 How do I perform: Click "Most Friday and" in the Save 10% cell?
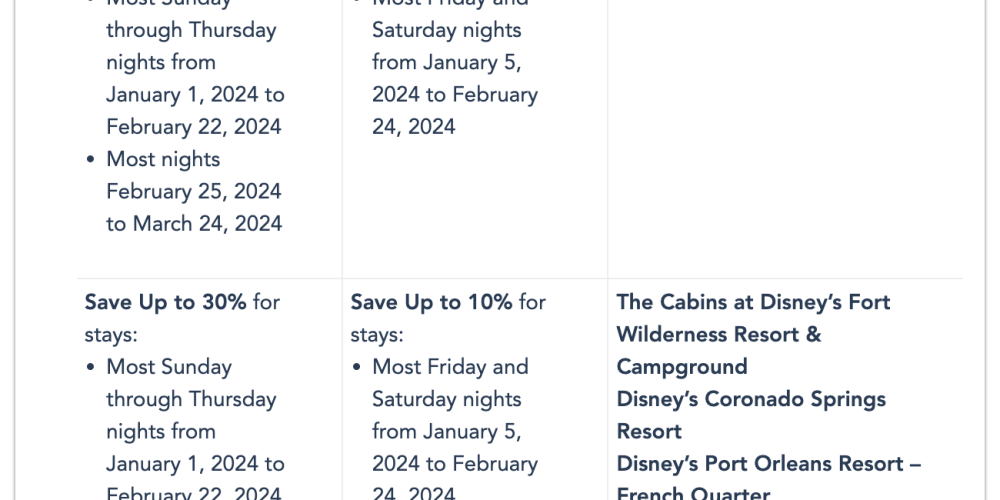pos(450,367)
